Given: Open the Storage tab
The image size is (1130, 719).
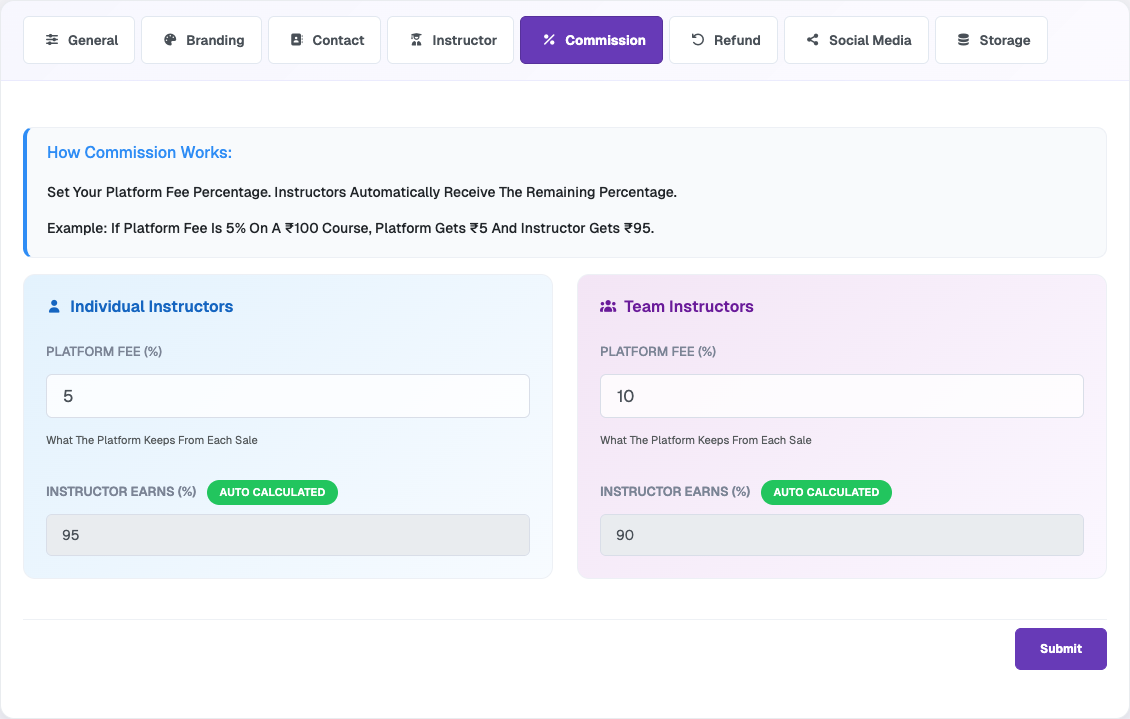Looking at the screenshot, I should 992,40.
